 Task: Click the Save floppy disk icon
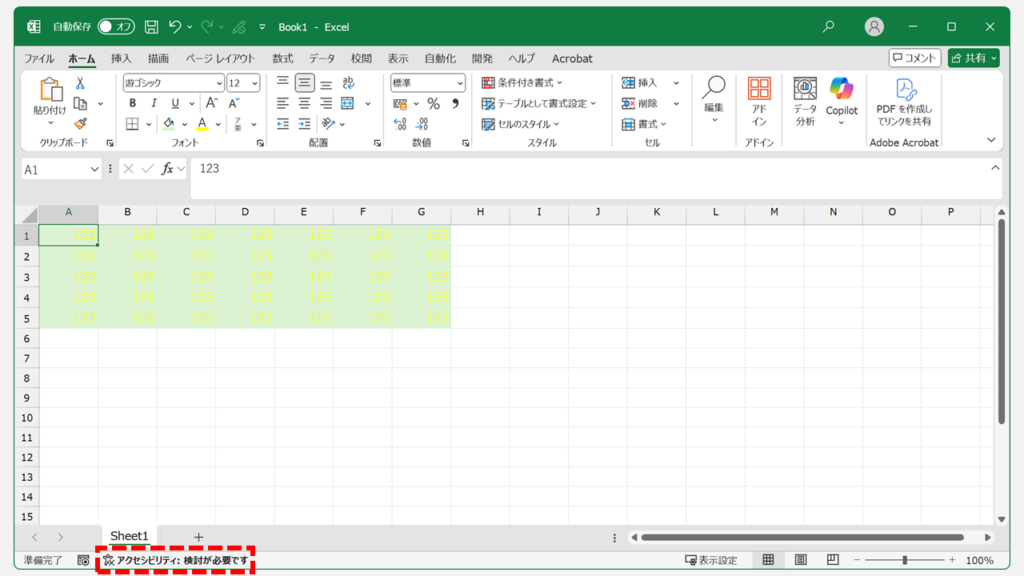[x=151, y=27]
